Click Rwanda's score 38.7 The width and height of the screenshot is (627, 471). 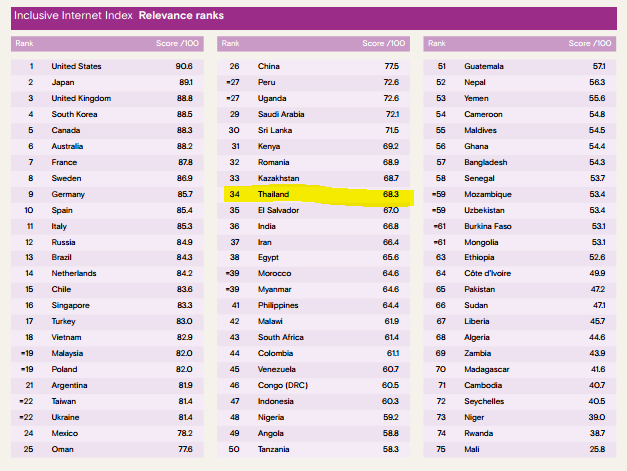[x=597, y=433]
